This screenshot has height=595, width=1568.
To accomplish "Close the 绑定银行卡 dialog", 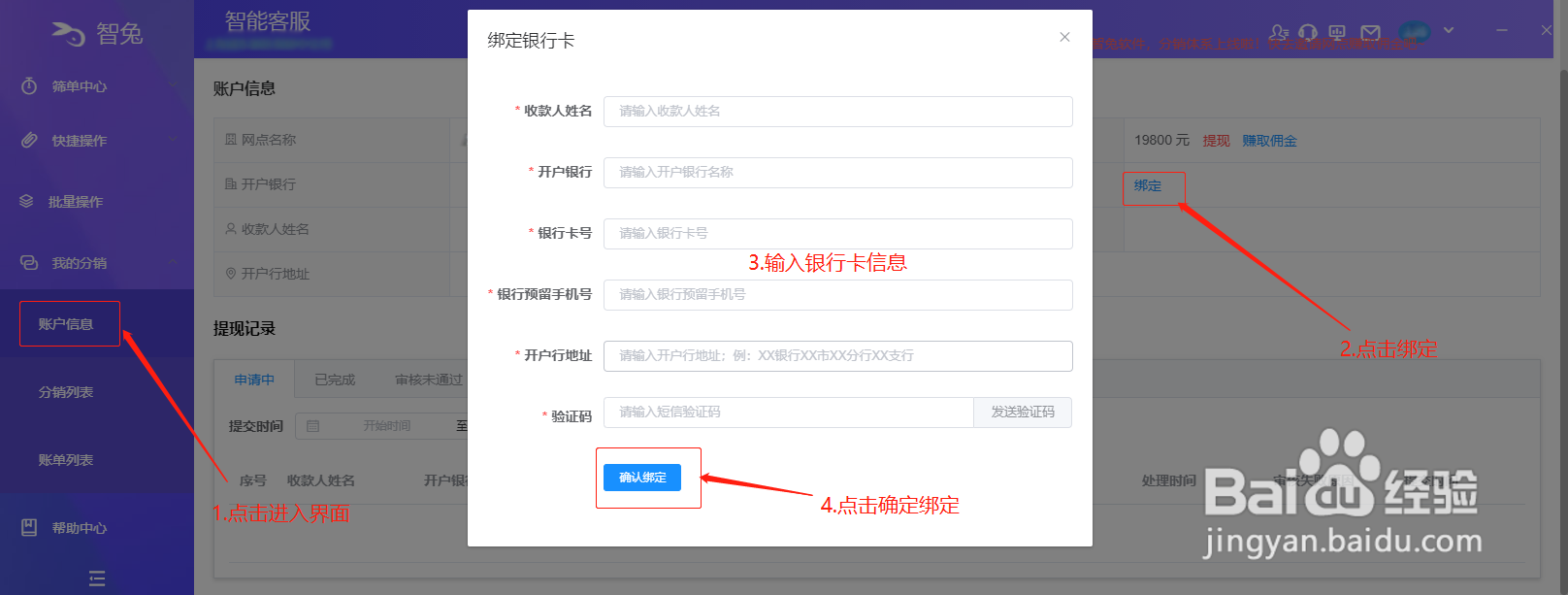I will (x=1064, y=37).
